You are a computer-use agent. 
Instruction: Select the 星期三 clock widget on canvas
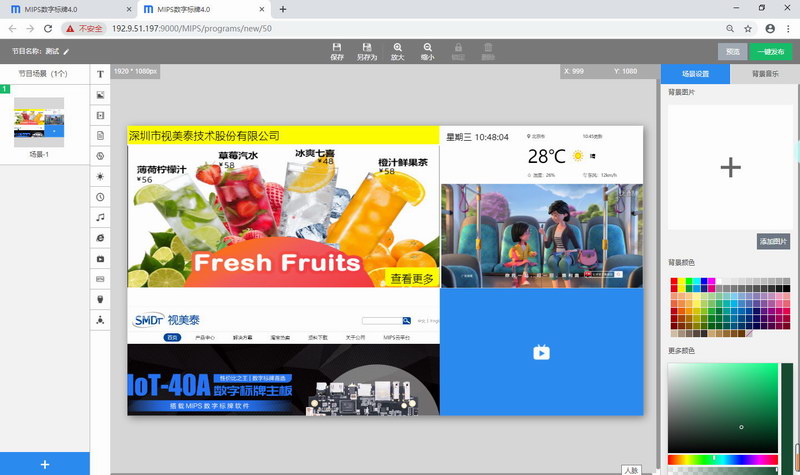[478, 137]
